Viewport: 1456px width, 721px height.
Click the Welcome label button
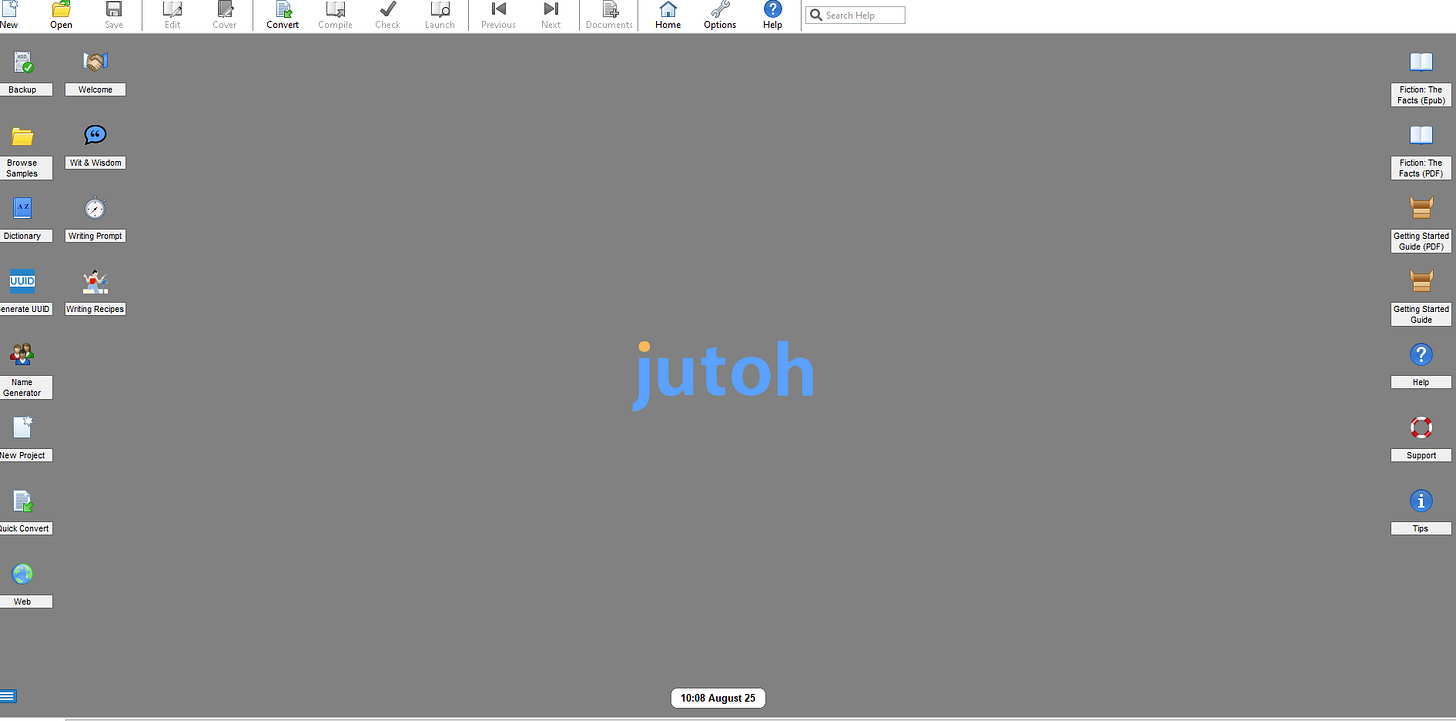point(95,90)
